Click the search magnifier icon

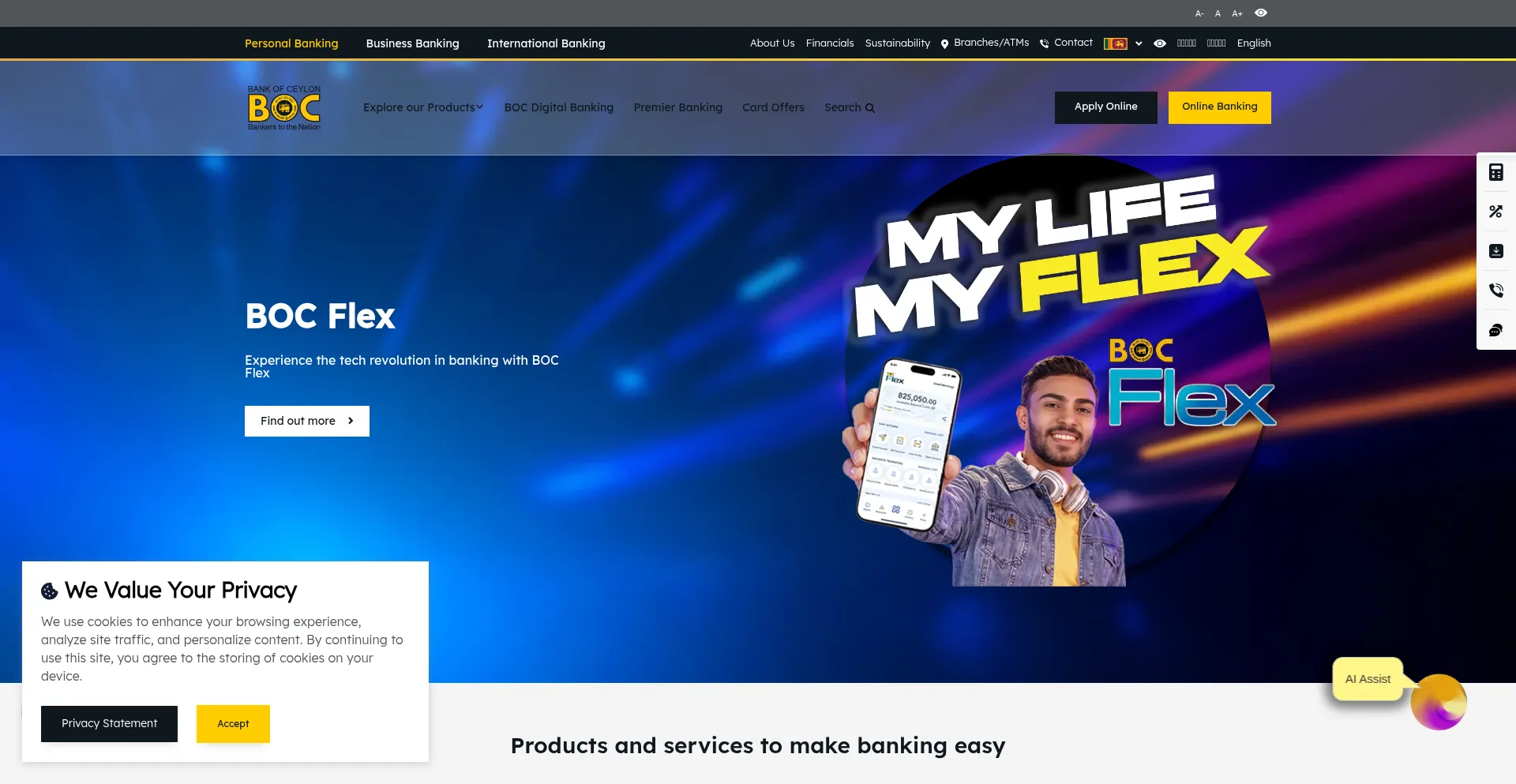click(x=869, y=108)
